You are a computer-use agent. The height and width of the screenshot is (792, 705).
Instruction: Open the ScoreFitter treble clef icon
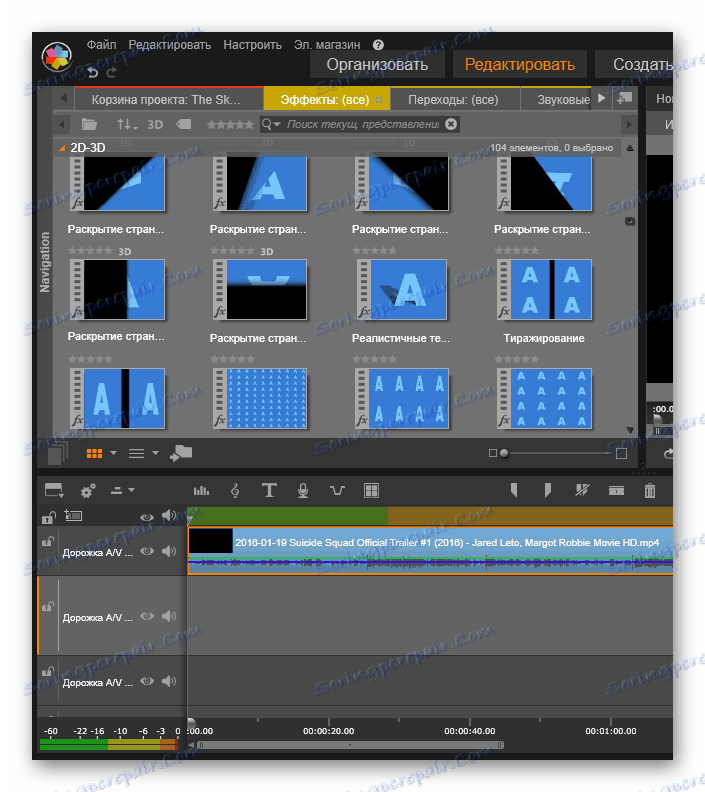click(235, 490)
